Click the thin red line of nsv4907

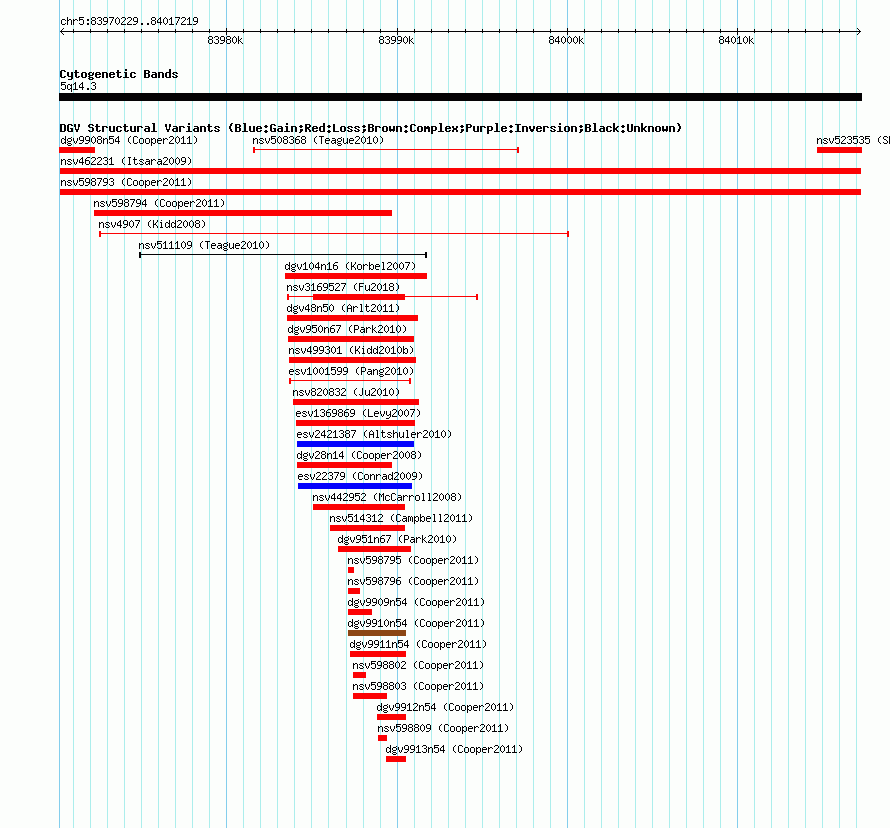(x=334, y=234)
